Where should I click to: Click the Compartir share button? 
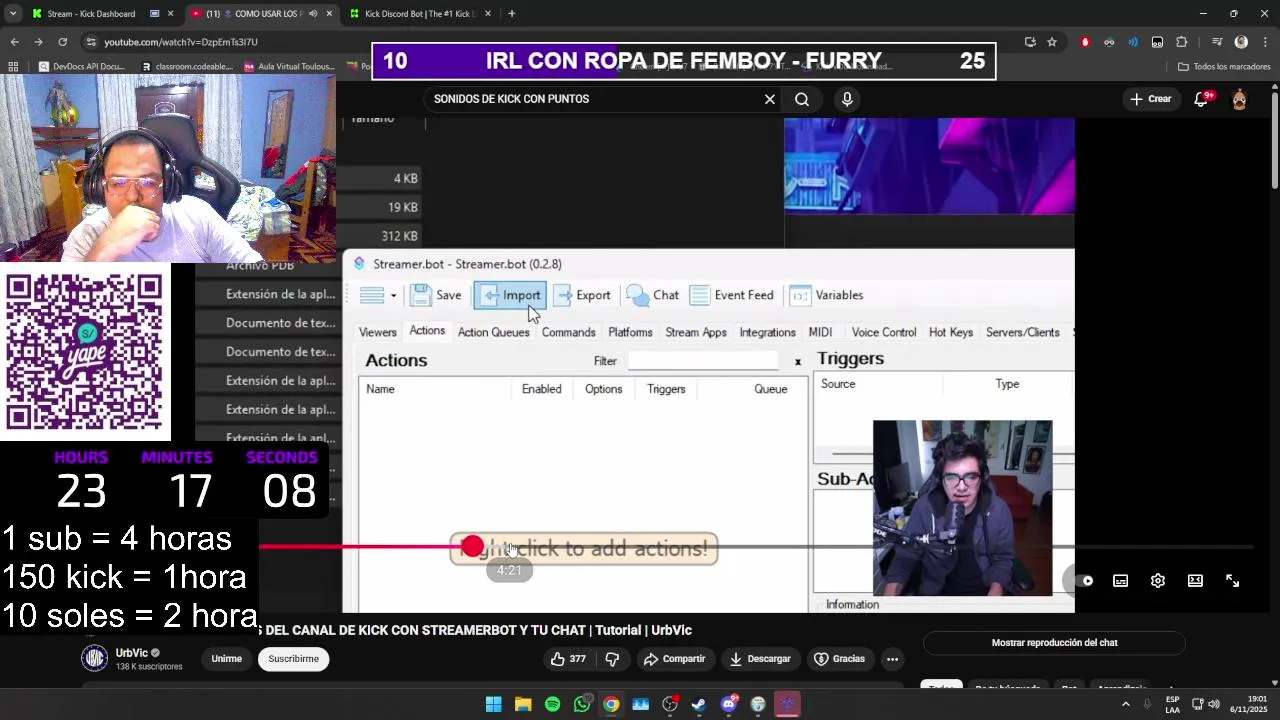[x=675, y=659]
